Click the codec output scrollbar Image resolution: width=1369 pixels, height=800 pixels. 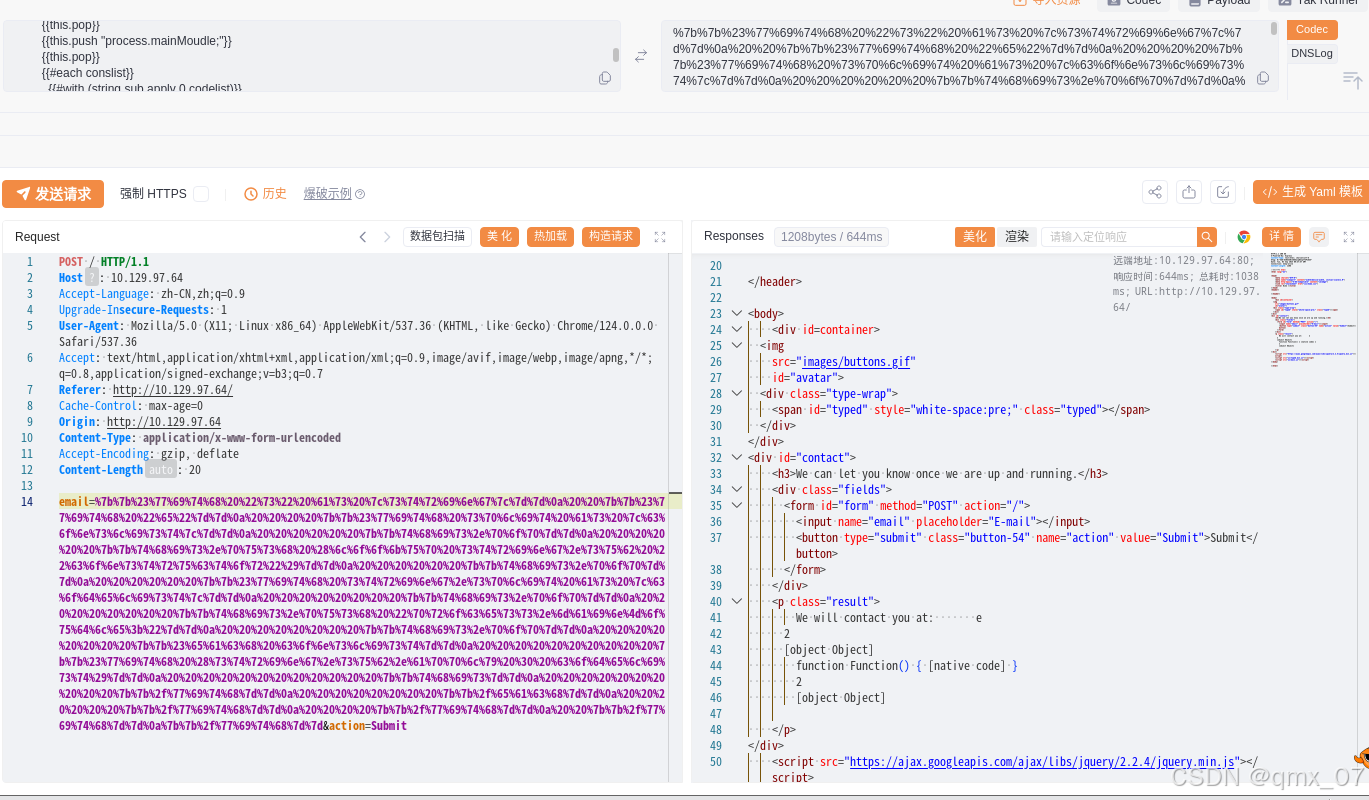pyautogui.click(x=1274, y=29)
